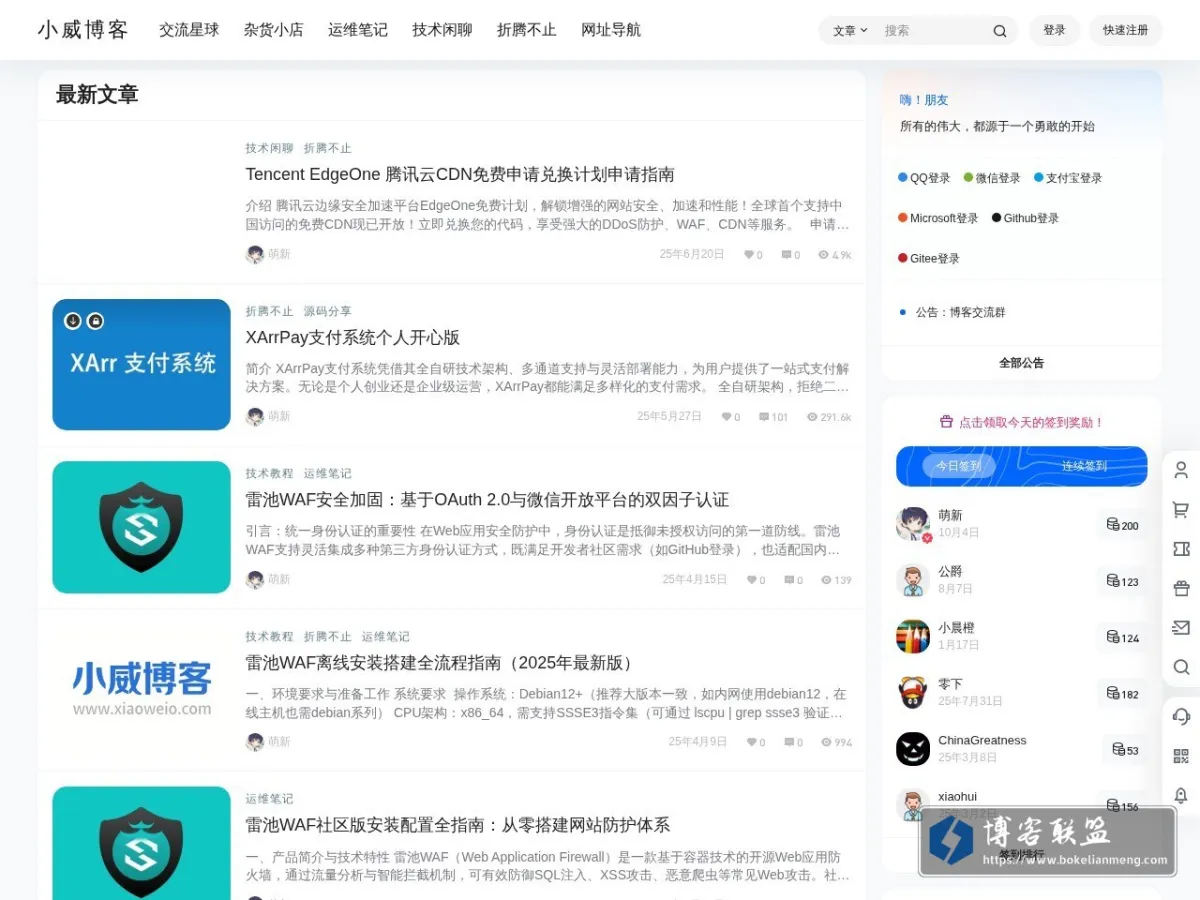Open OAuth 2.0 article shield thumbnail

(141, 527)
